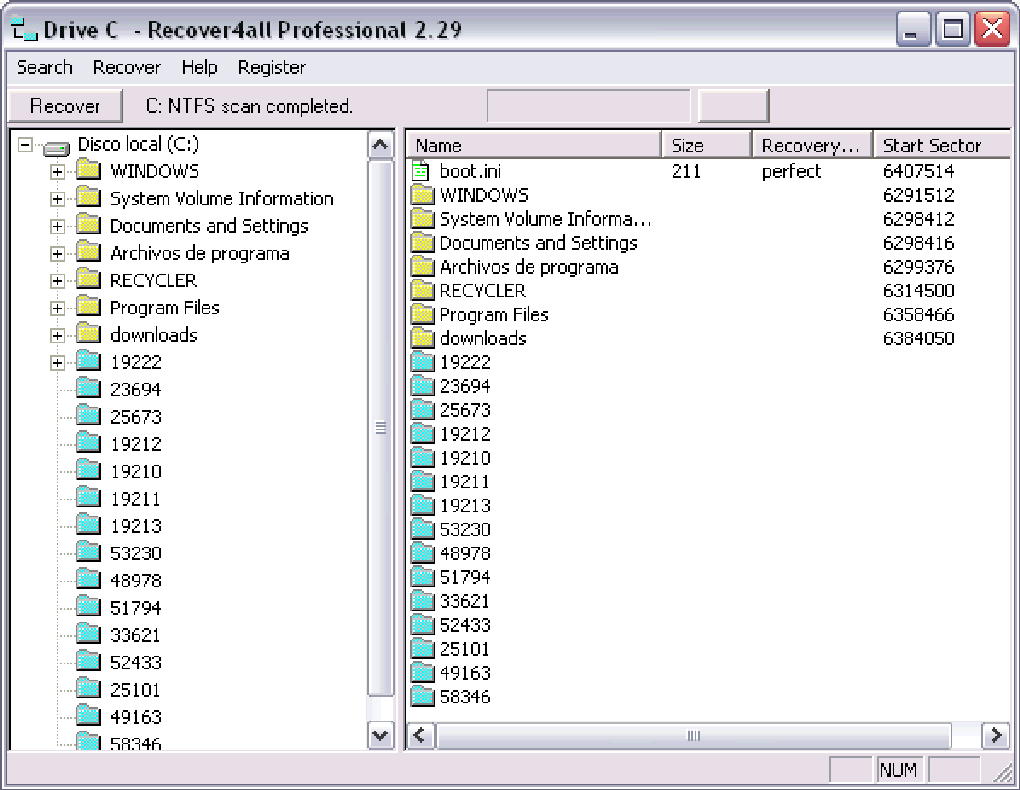
Task: Select boot.ini file name in list
Action: (470, 171)
